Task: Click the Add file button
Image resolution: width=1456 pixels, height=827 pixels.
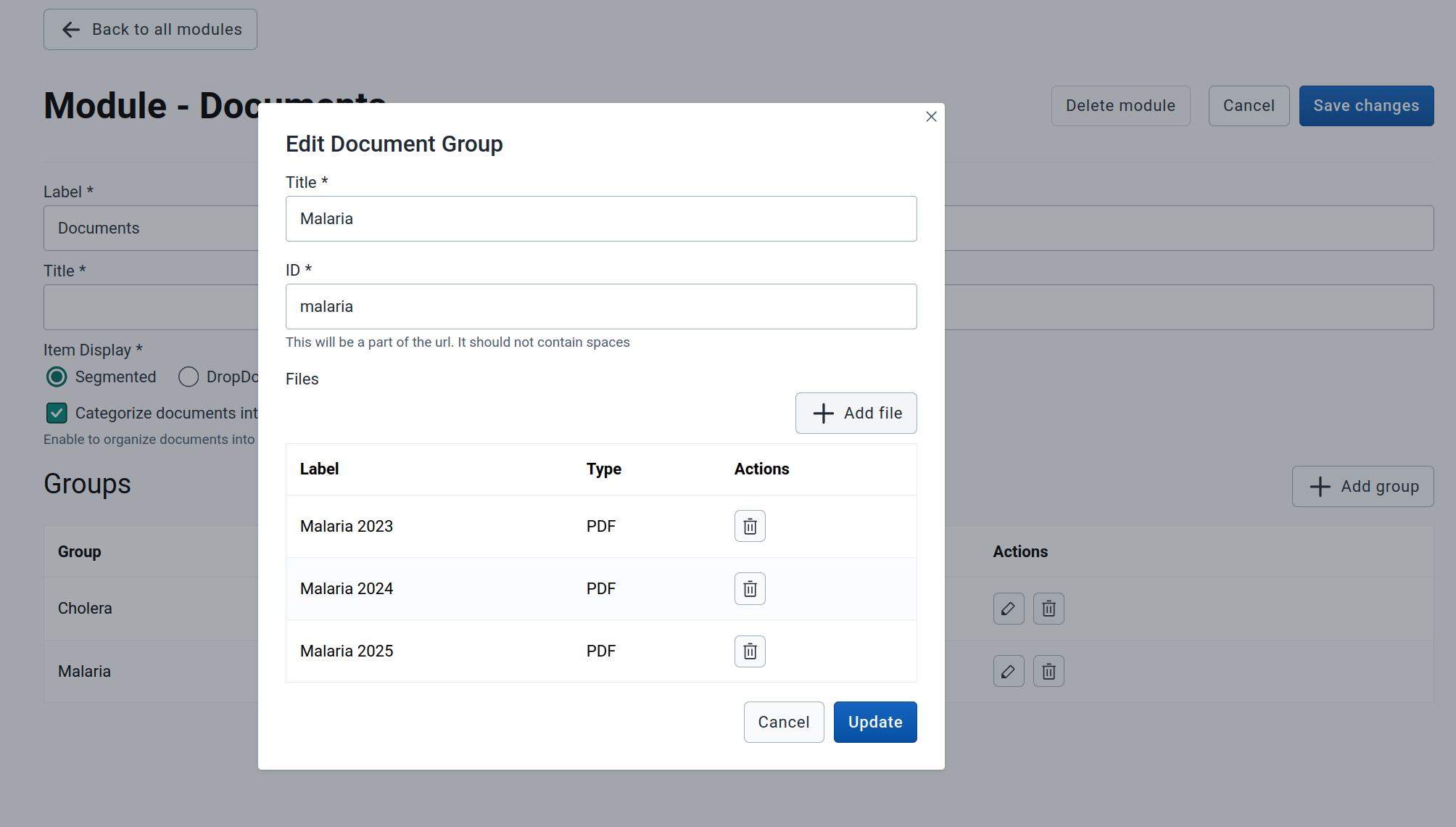Action: [856, 413]
